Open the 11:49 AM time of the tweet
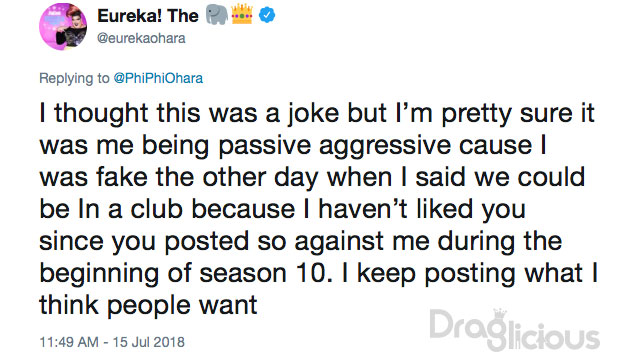 69,342
